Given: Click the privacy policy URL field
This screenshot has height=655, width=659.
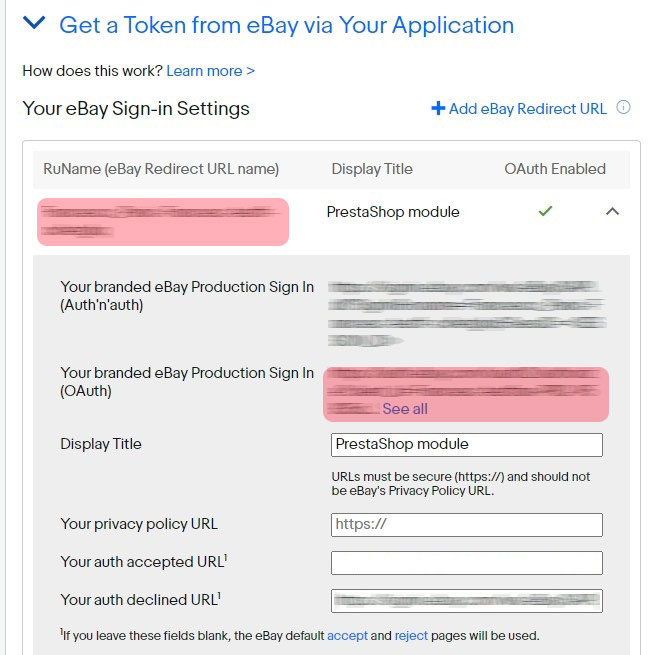Looking at the screenshot, I should coord(467,524).
